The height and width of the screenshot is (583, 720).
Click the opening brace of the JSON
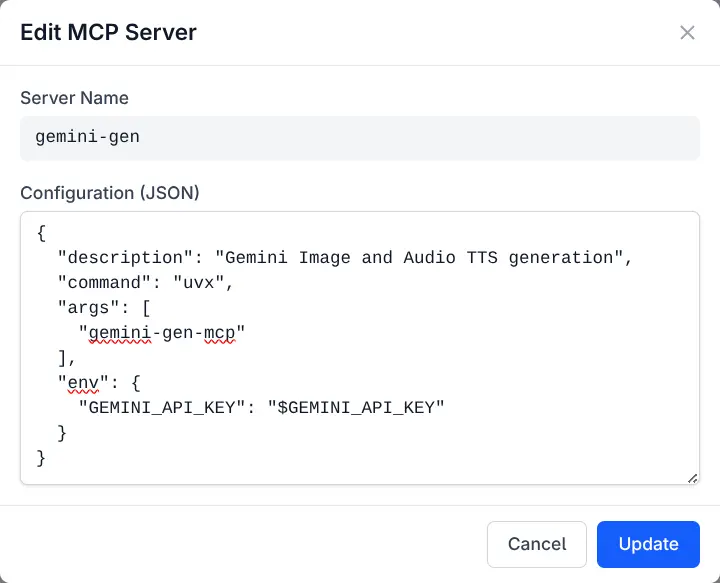[41, 233]
